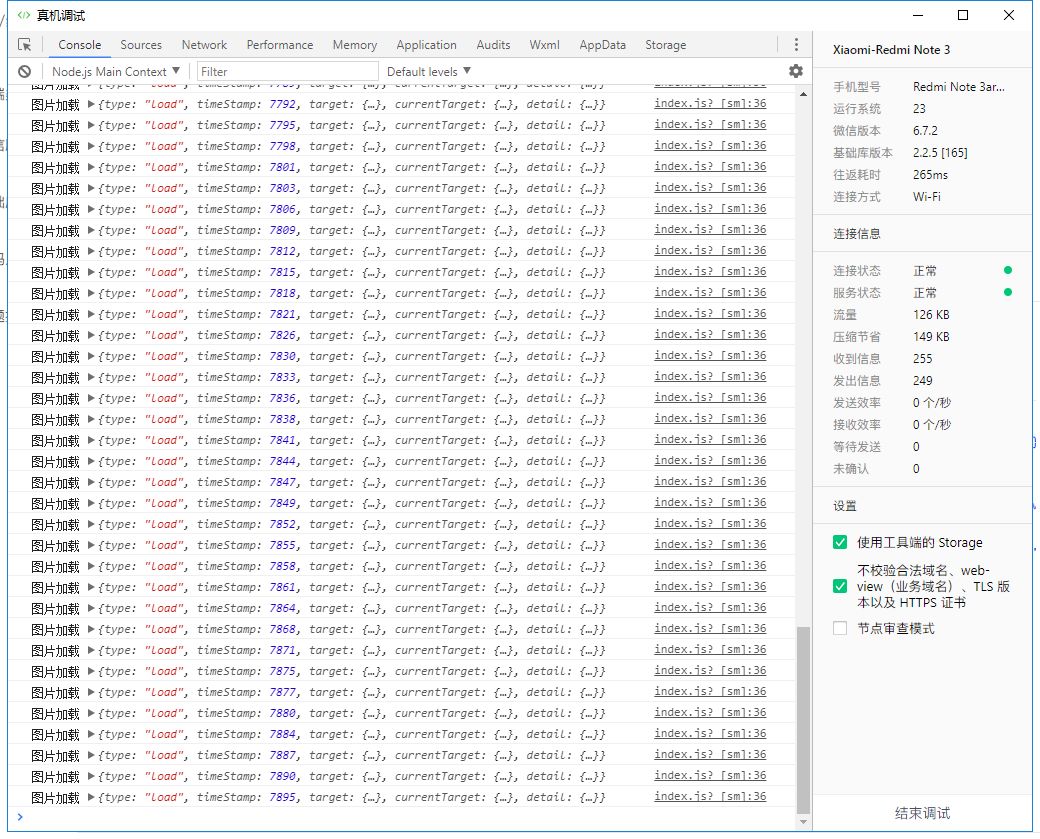Switch to the Network tab
This screenshot has height=839, width=1040.
click(x=204, y=44)
